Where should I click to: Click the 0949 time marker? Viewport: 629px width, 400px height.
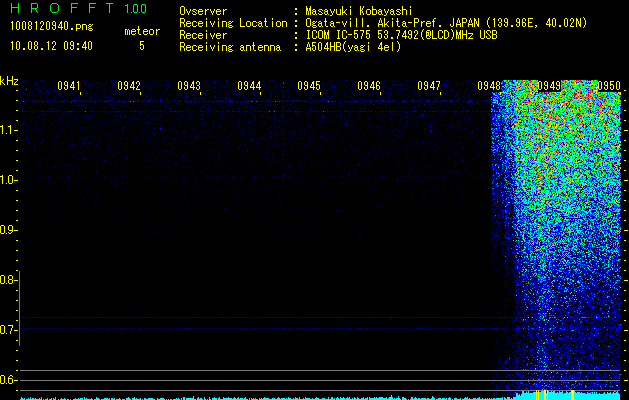[x=549, y=86]
